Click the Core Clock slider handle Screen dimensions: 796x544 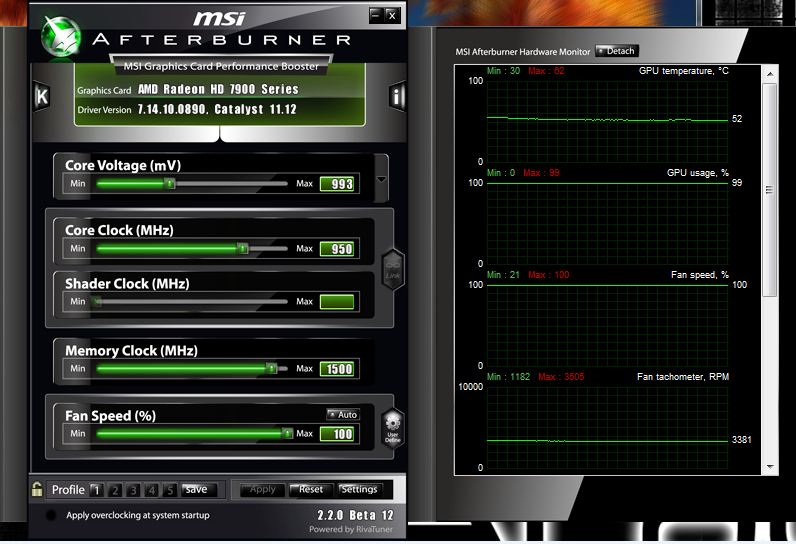pos(243,249)
